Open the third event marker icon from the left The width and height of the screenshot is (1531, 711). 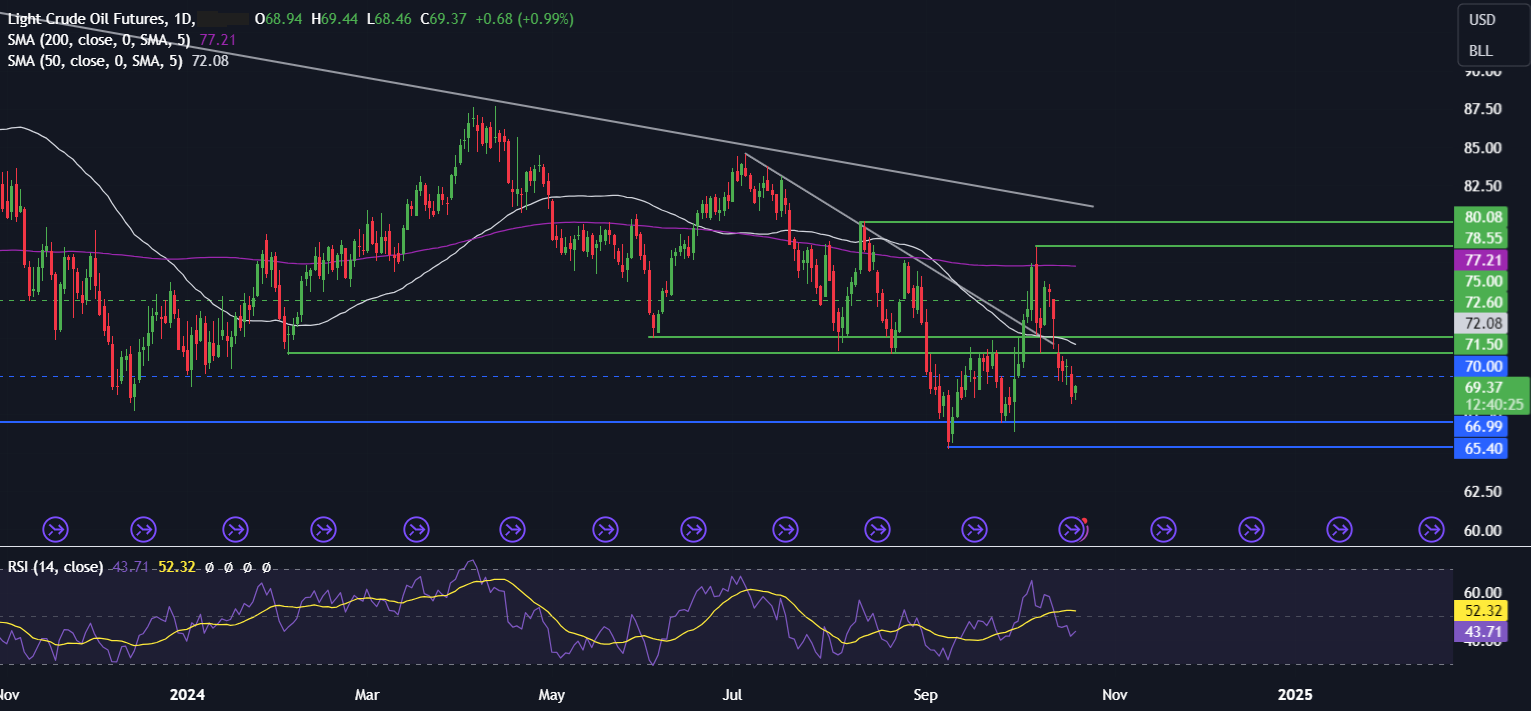tap(235, 528)
